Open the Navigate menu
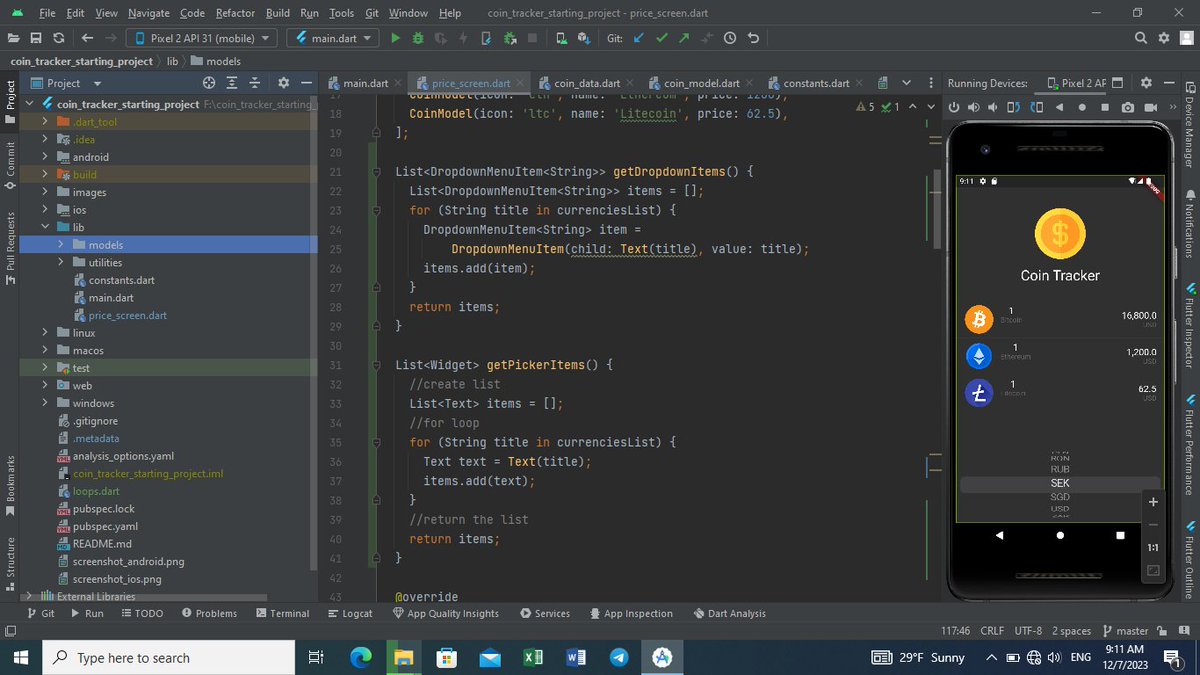The height and width of the screenshot is (675, 1200). tap(148, 13)
